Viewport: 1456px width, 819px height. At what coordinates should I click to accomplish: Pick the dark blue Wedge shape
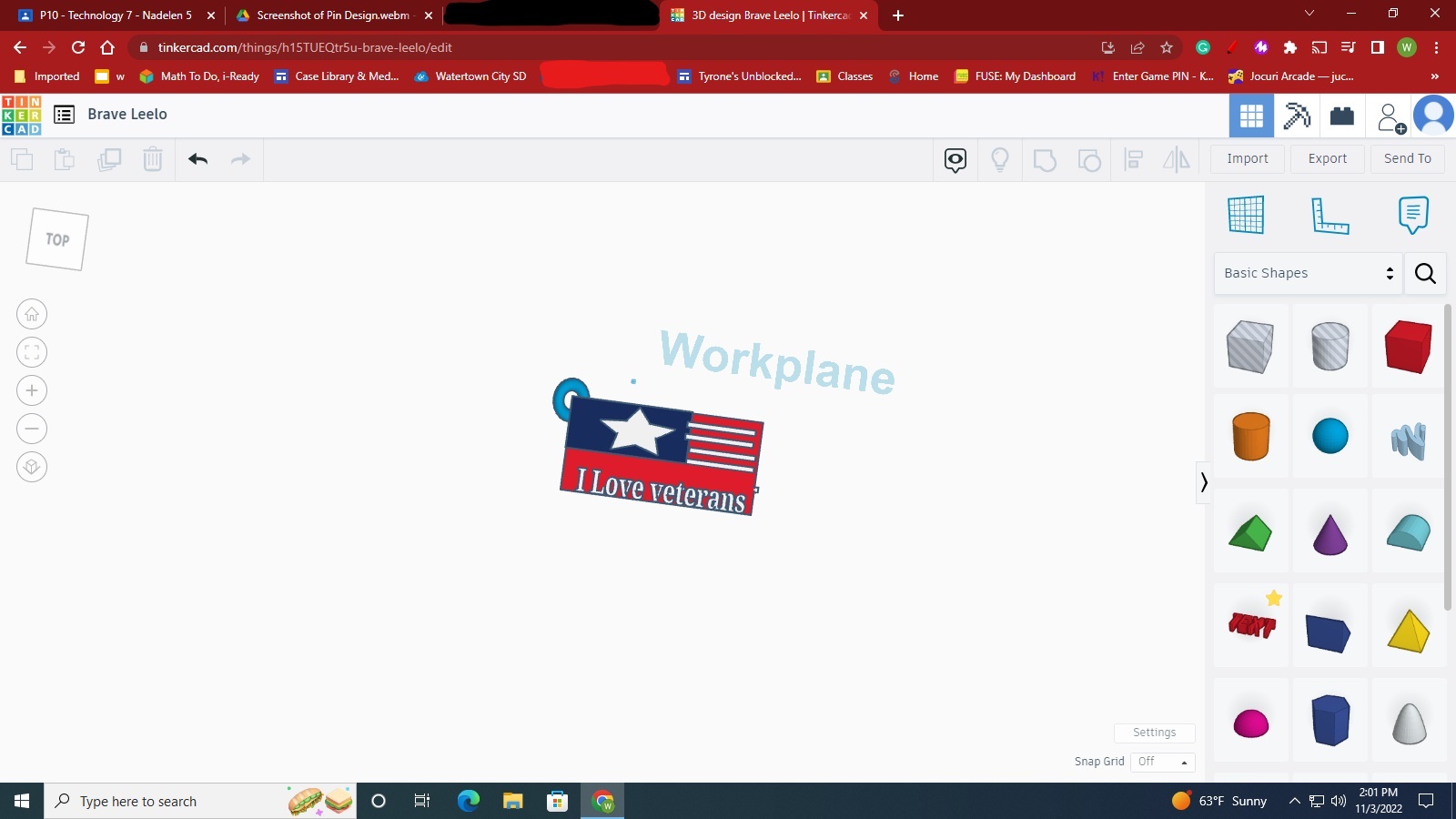[1330, 632]
